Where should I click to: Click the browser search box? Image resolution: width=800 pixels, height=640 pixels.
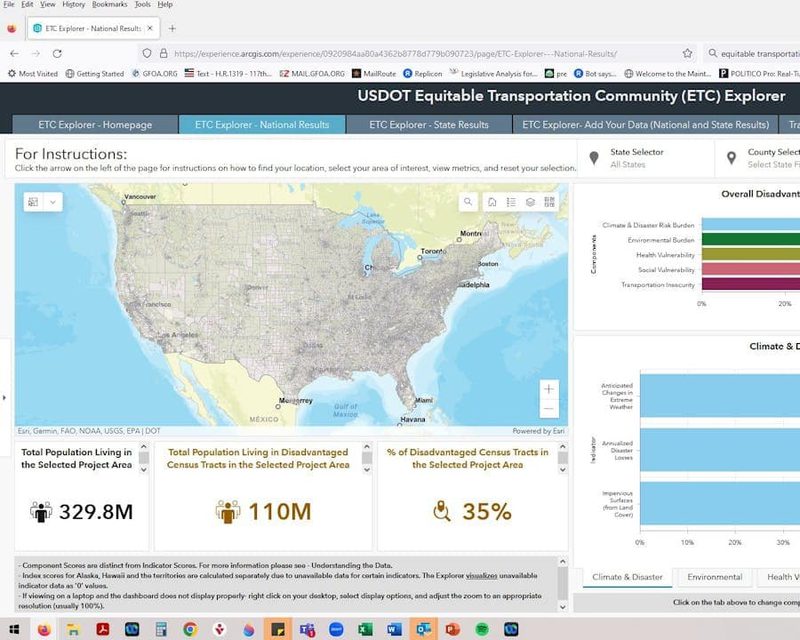coord(752,54)
